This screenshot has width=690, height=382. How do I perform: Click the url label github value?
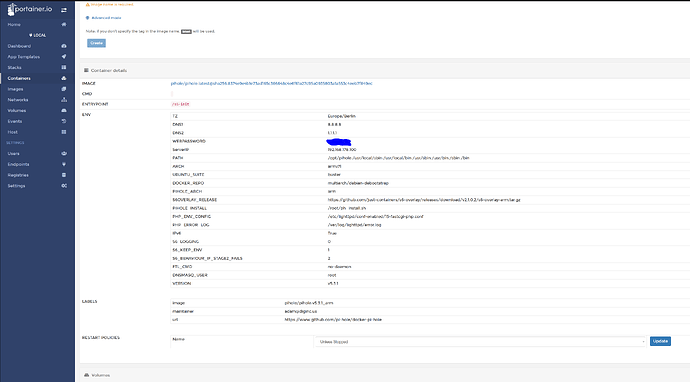tap(333, 320)
